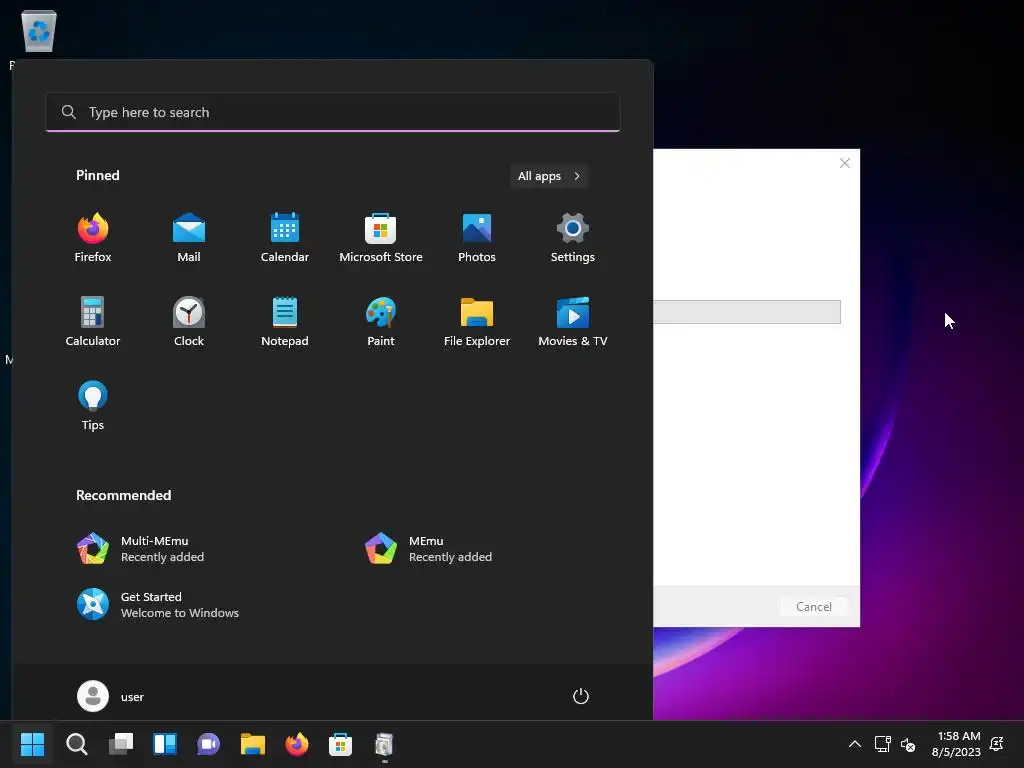
Task: Open File Explorer from the taskbar
Action: (x=253, y=744)
